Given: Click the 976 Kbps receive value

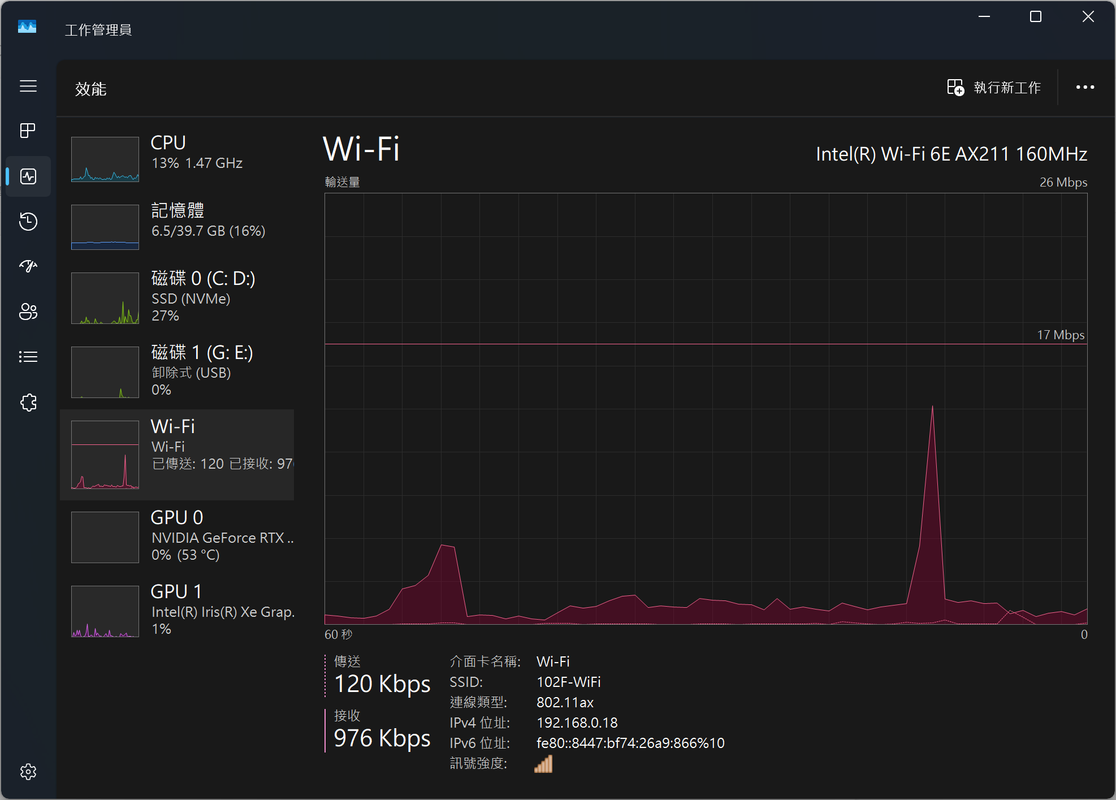Looking at the screenshot, I should click(382, 738).
